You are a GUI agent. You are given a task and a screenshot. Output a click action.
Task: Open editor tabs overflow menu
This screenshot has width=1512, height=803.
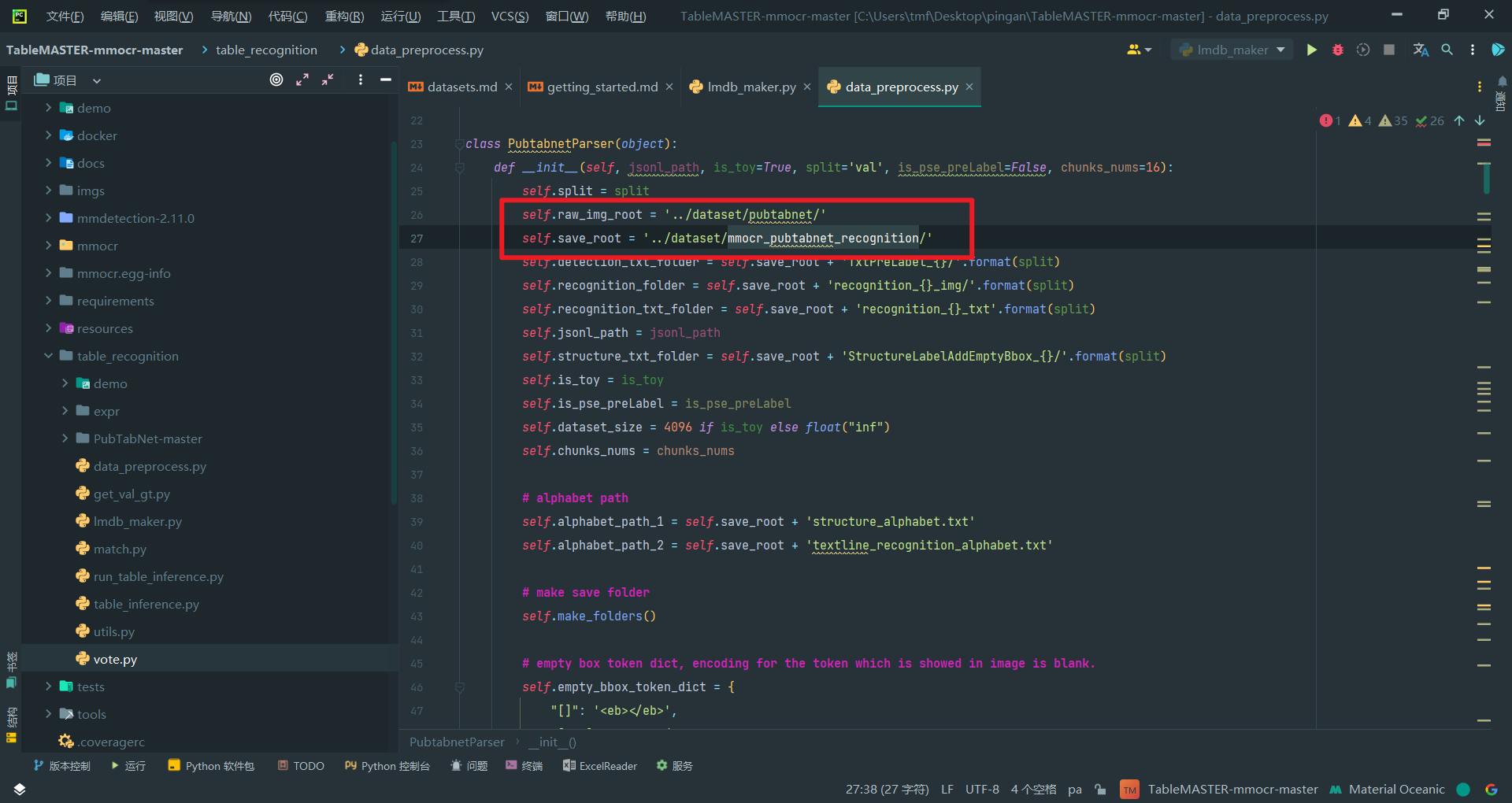(1480, 87)
